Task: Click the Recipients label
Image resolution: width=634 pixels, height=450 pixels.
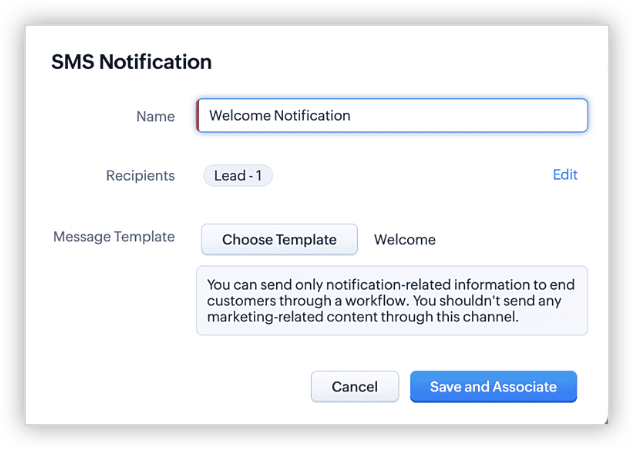Action: pos(140,176)
